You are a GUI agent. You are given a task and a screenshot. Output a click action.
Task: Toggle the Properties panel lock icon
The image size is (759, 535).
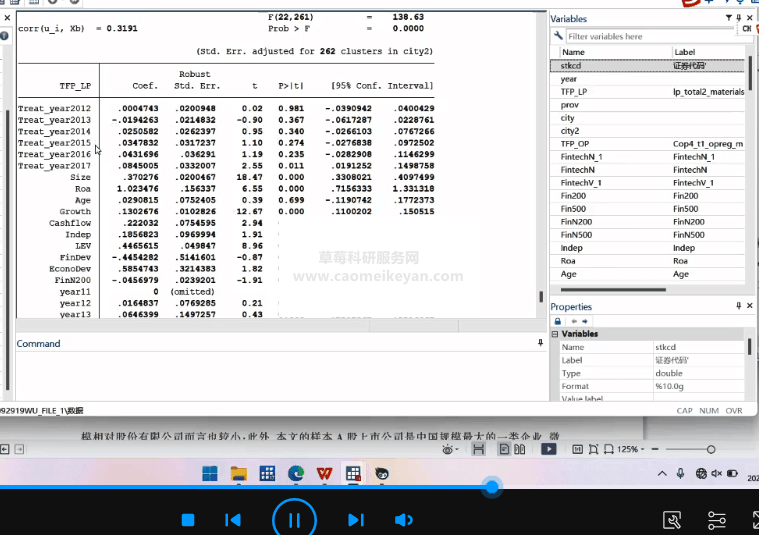tap(557, 320)
